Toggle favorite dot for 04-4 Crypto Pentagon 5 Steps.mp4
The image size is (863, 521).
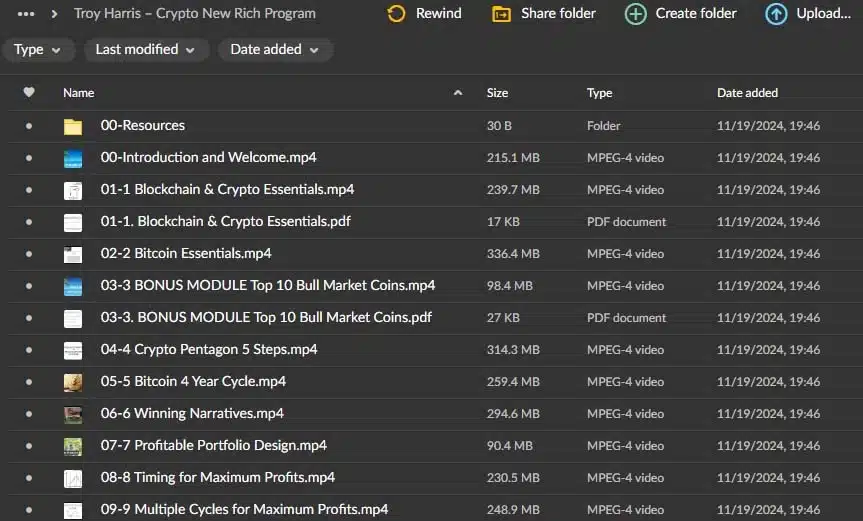pos(29,350)
